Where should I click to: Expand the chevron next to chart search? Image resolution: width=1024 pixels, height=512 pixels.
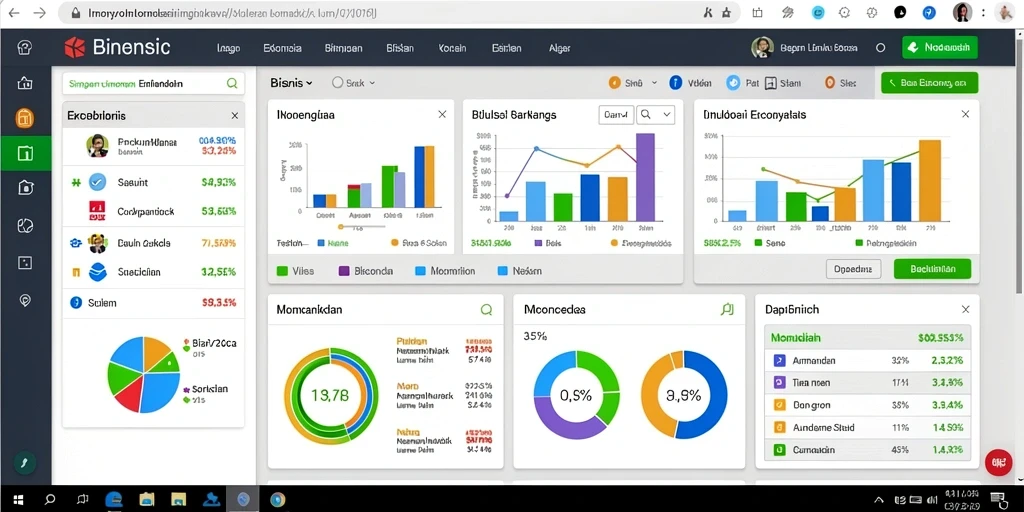pos(667,114)
